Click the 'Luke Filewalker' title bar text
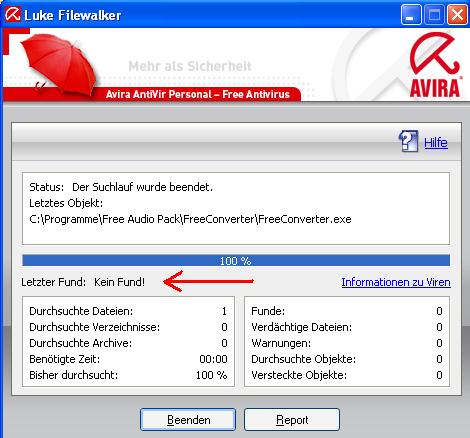 [x=73, y=15]
